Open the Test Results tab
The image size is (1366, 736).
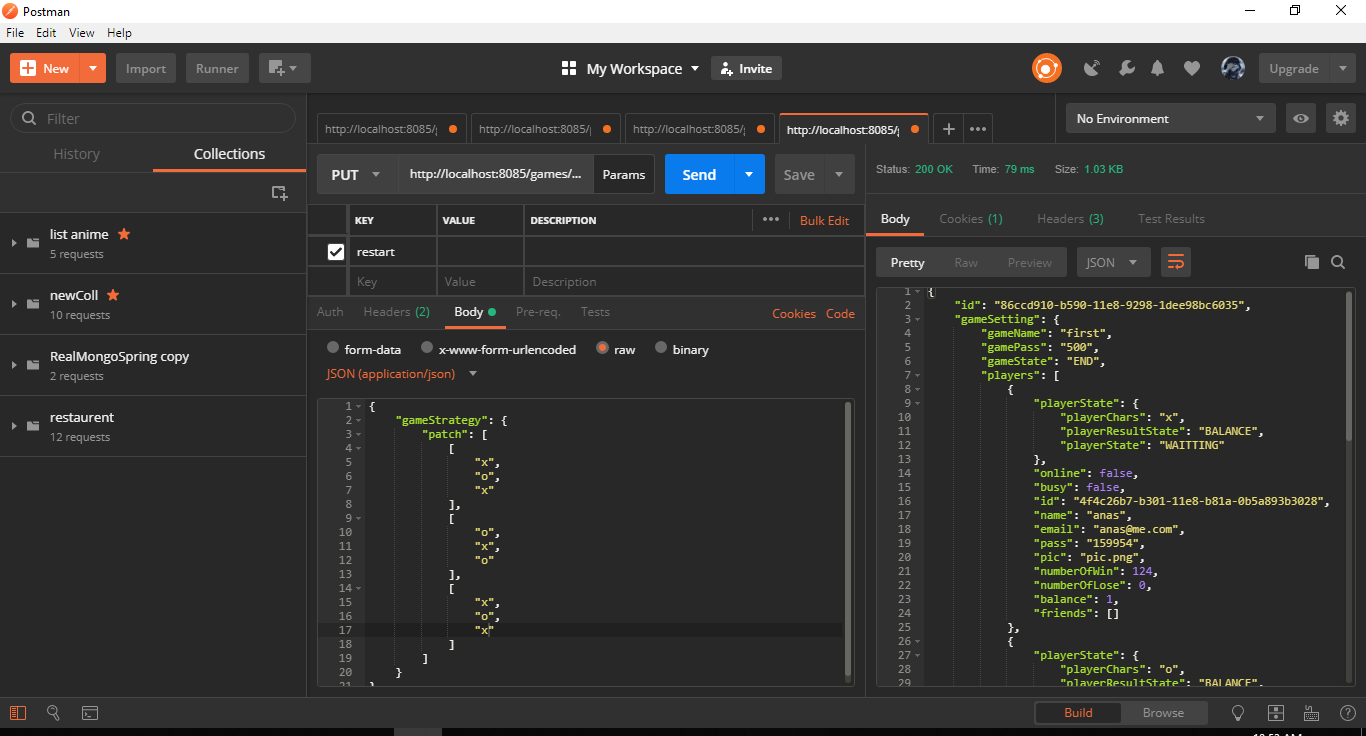pyautogui.click(x=1171, y=218)
